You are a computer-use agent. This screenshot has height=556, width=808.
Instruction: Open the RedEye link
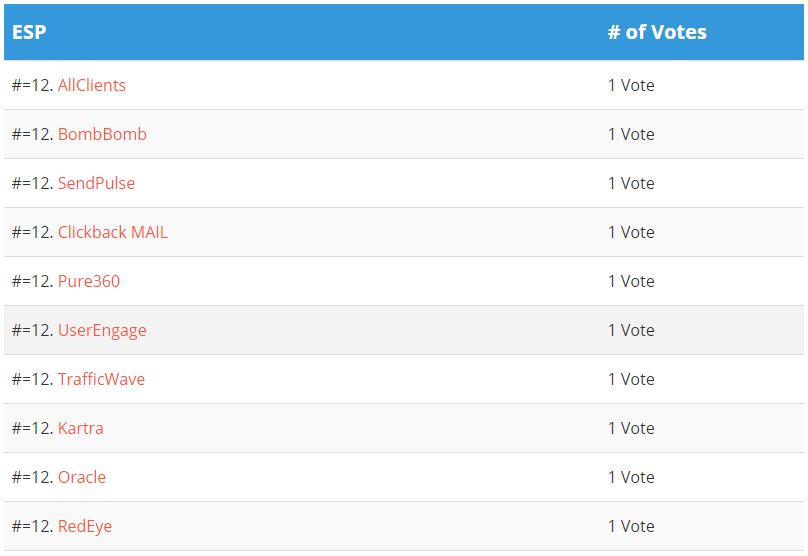point(85,526)
